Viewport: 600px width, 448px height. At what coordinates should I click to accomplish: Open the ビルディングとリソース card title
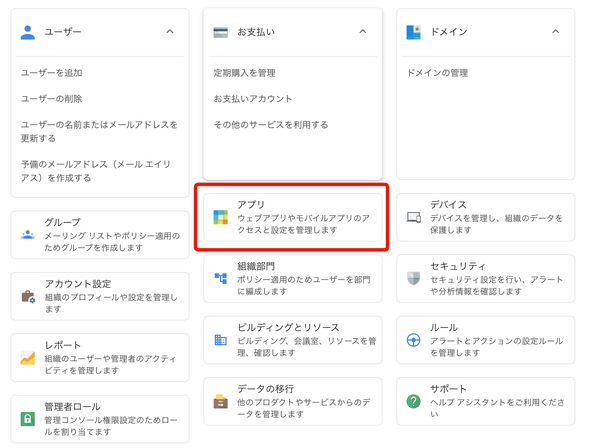pos(288,327)
